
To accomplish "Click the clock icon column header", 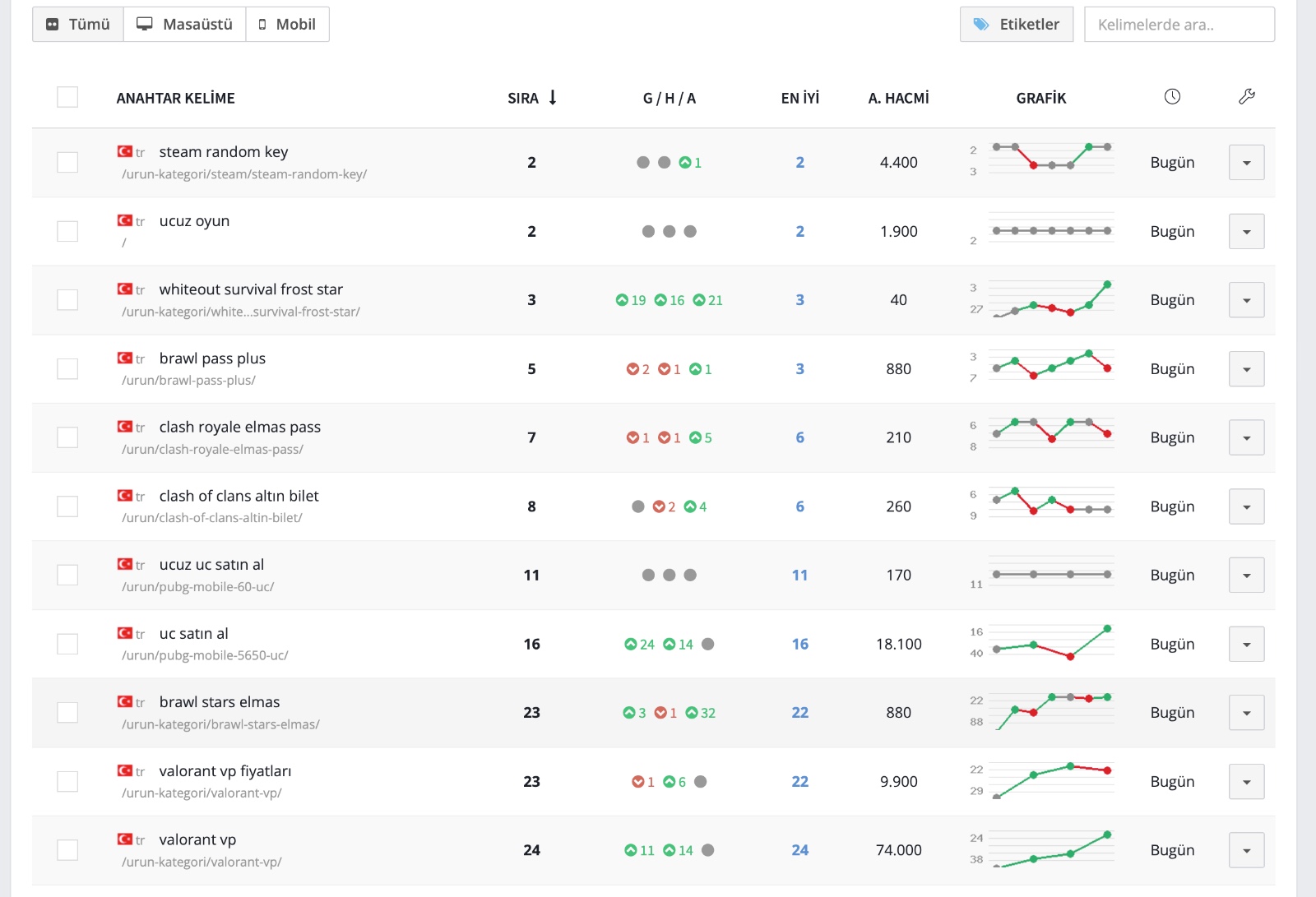I will tap(1172, 97).
